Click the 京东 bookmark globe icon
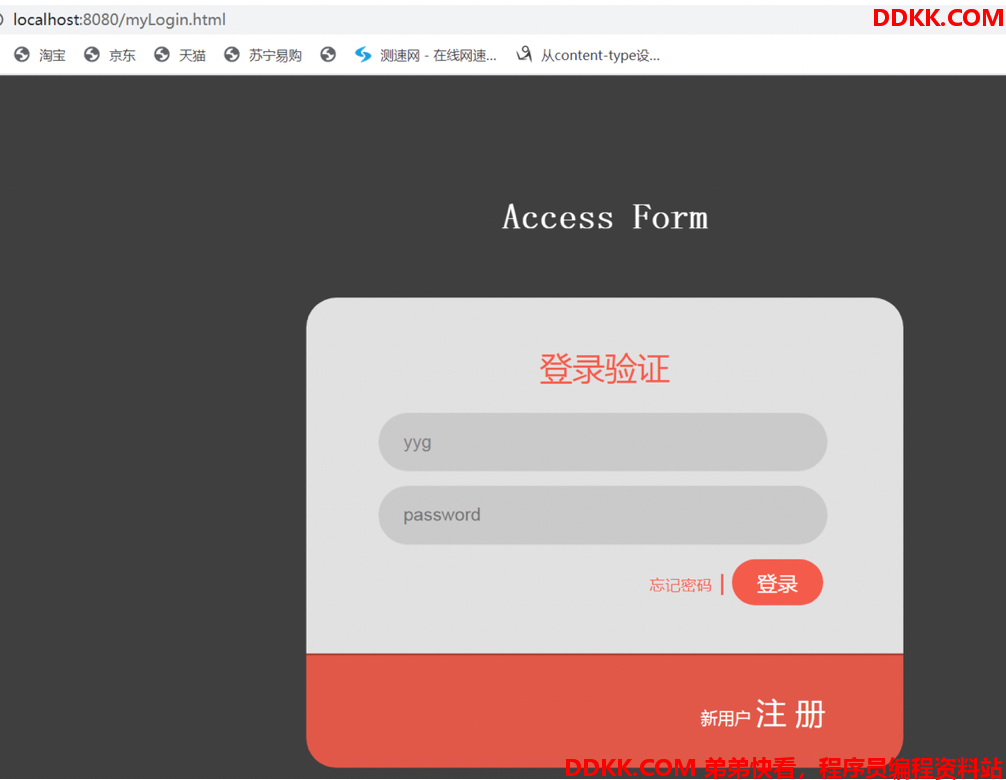 (92, 55)
